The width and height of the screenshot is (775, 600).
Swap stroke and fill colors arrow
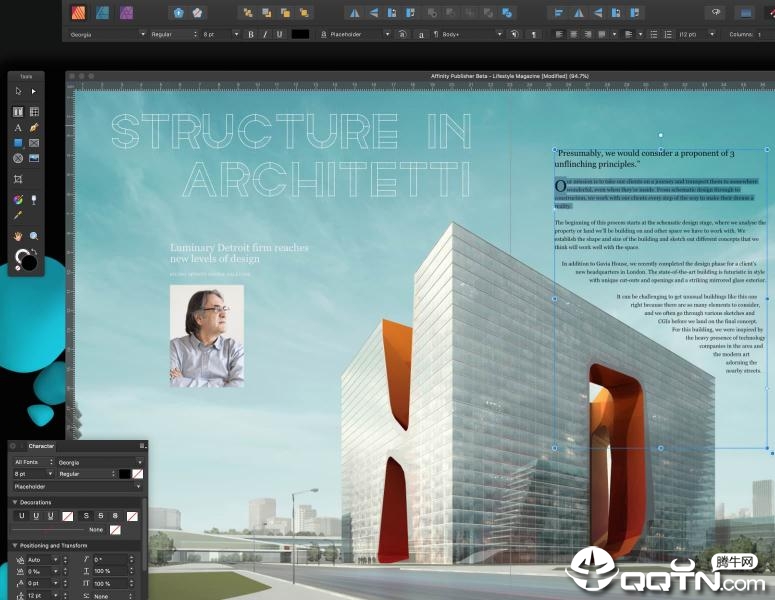click(x=34, y=252)
